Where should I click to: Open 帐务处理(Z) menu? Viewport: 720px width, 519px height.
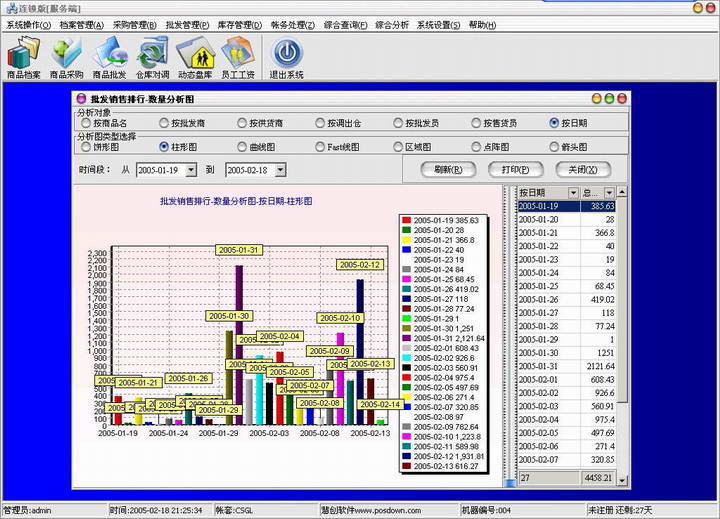click(x=293, y=25)
